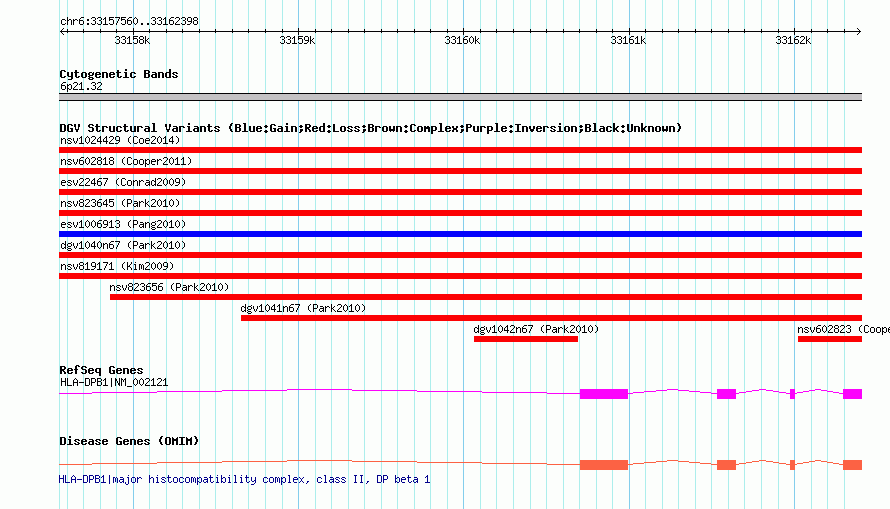
Task: Select the red bar under nsv819171
Action: (460, 276)
